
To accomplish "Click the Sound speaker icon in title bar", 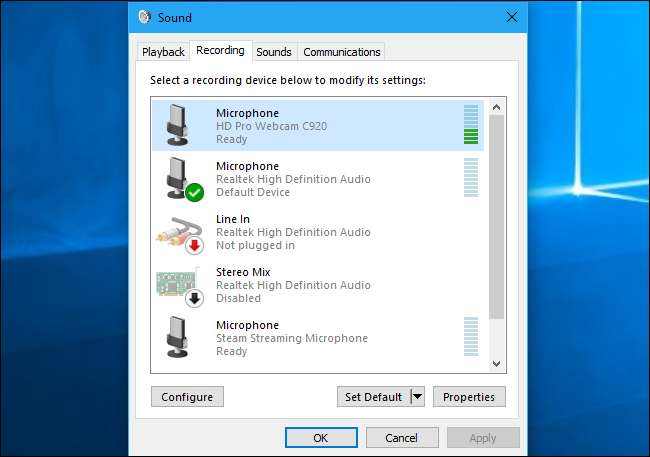I will pos(146,17).
